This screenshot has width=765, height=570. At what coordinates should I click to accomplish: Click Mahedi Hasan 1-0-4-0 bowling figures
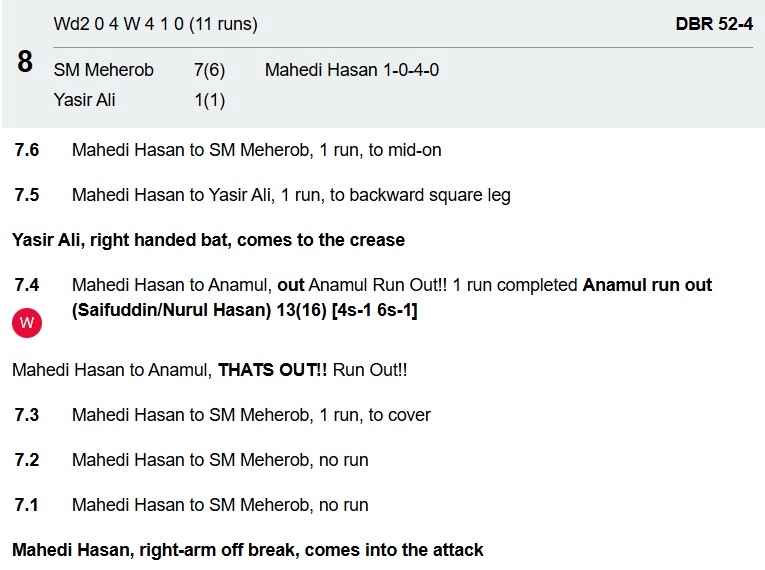click(x=352, y=69)
